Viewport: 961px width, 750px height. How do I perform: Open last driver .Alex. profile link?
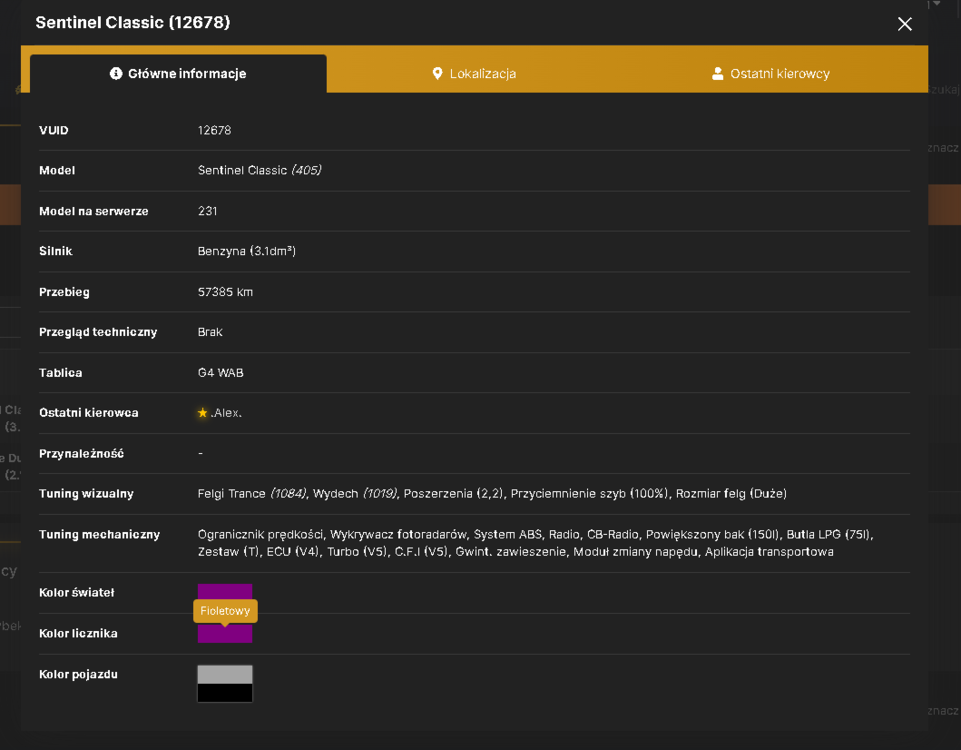pos(226,413)
